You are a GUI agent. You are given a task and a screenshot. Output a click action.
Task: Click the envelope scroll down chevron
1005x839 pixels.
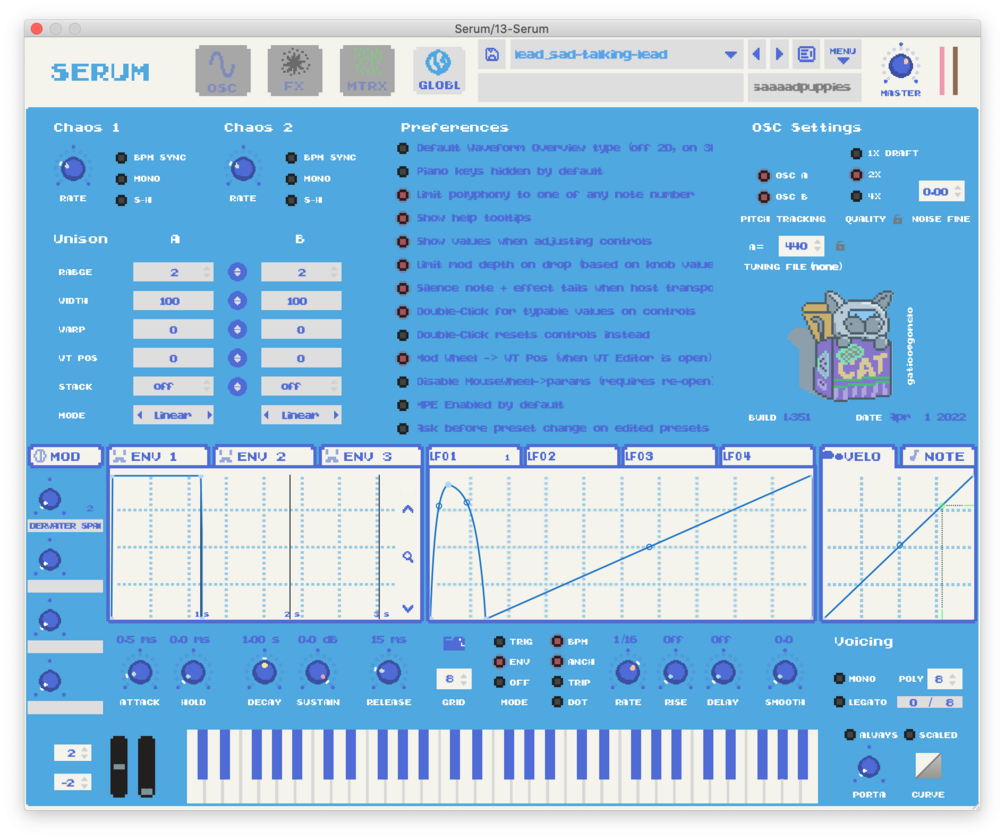[408, 608]
